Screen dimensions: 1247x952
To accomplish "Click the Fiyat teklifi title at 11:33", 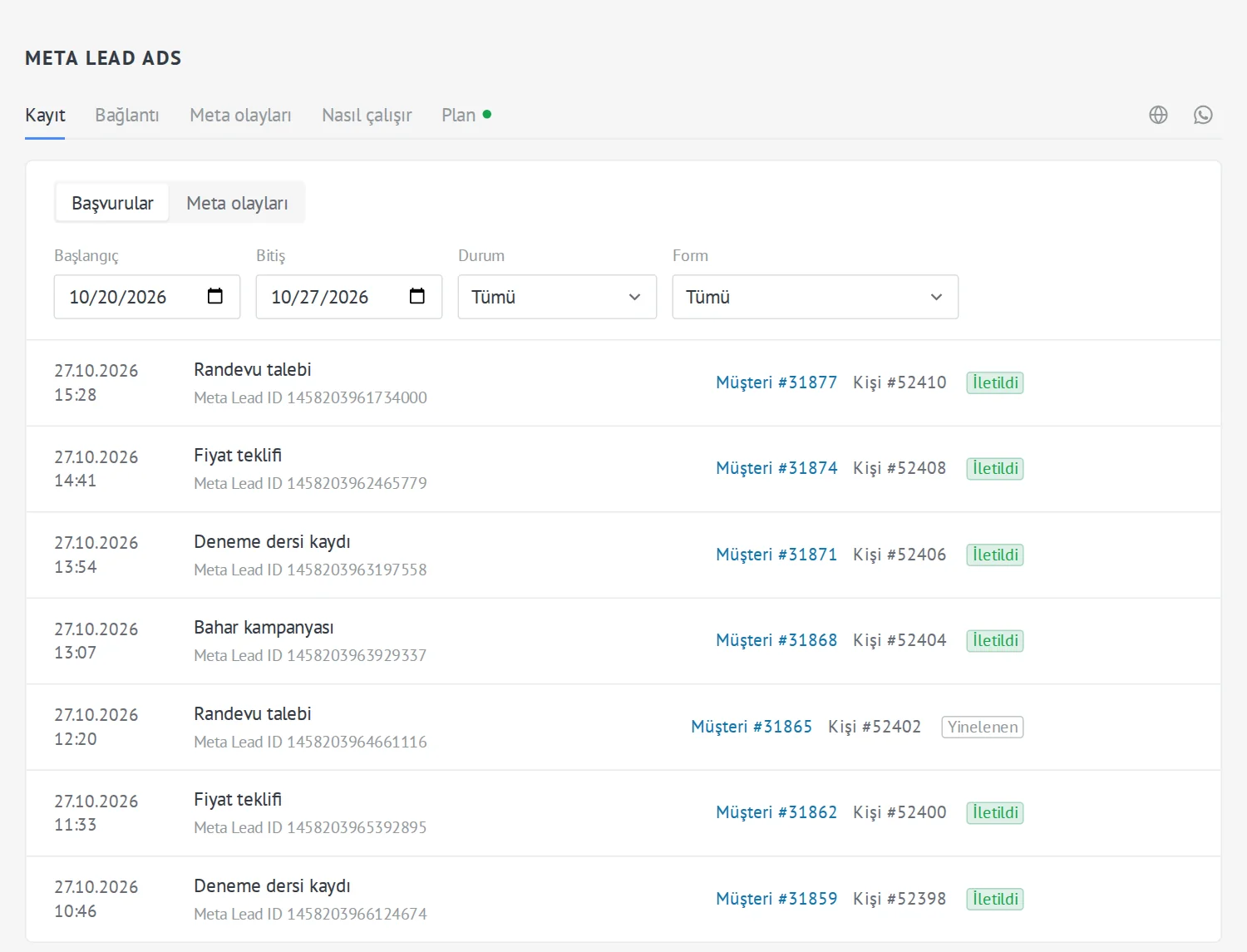I will pos(238,800).
